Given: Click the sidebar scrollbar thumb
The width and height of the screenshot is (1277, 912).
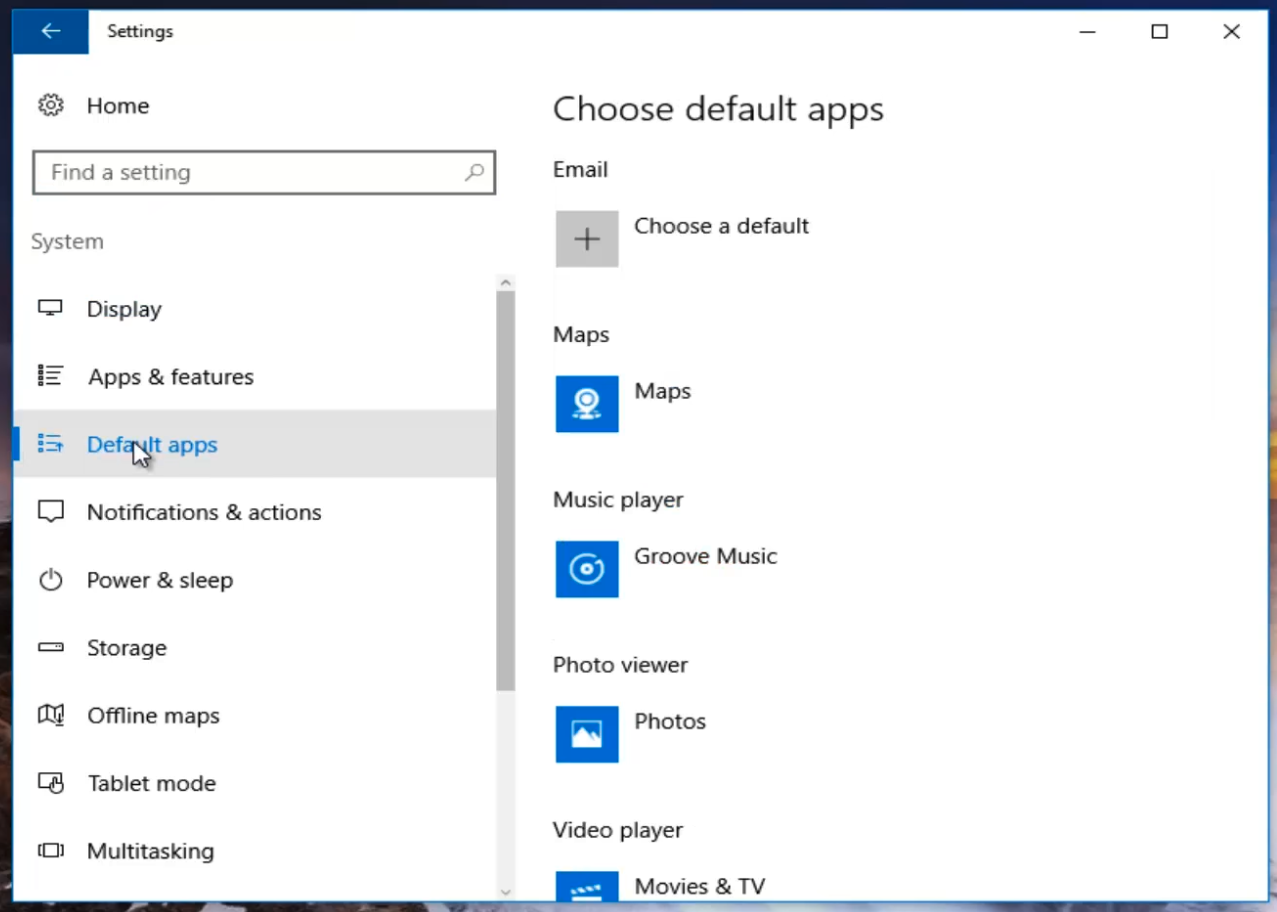Looking at the screenshot, I should [x=505, y=491].
